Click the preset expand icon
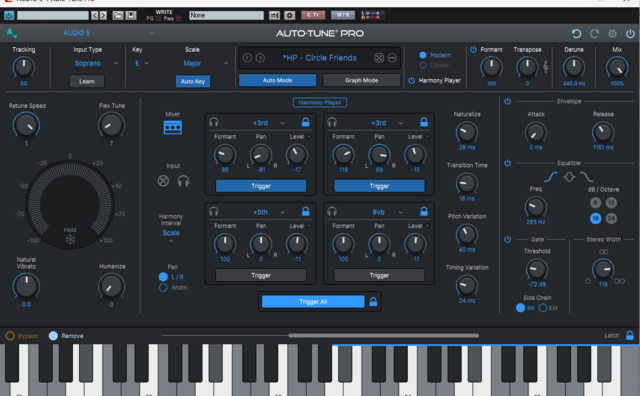 point(379,58)
